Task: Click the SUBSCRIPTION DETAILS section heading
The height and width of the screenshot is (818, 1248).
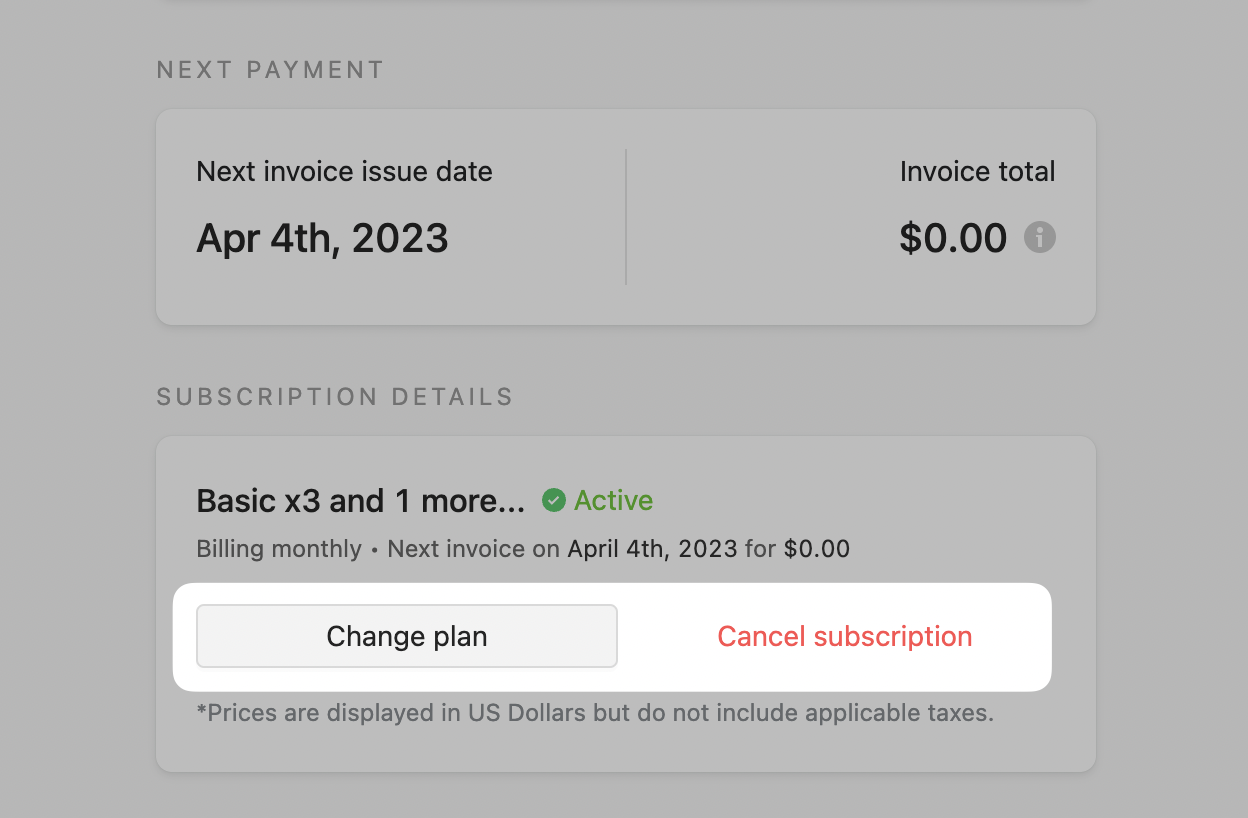Action: [x=335, y=397]
